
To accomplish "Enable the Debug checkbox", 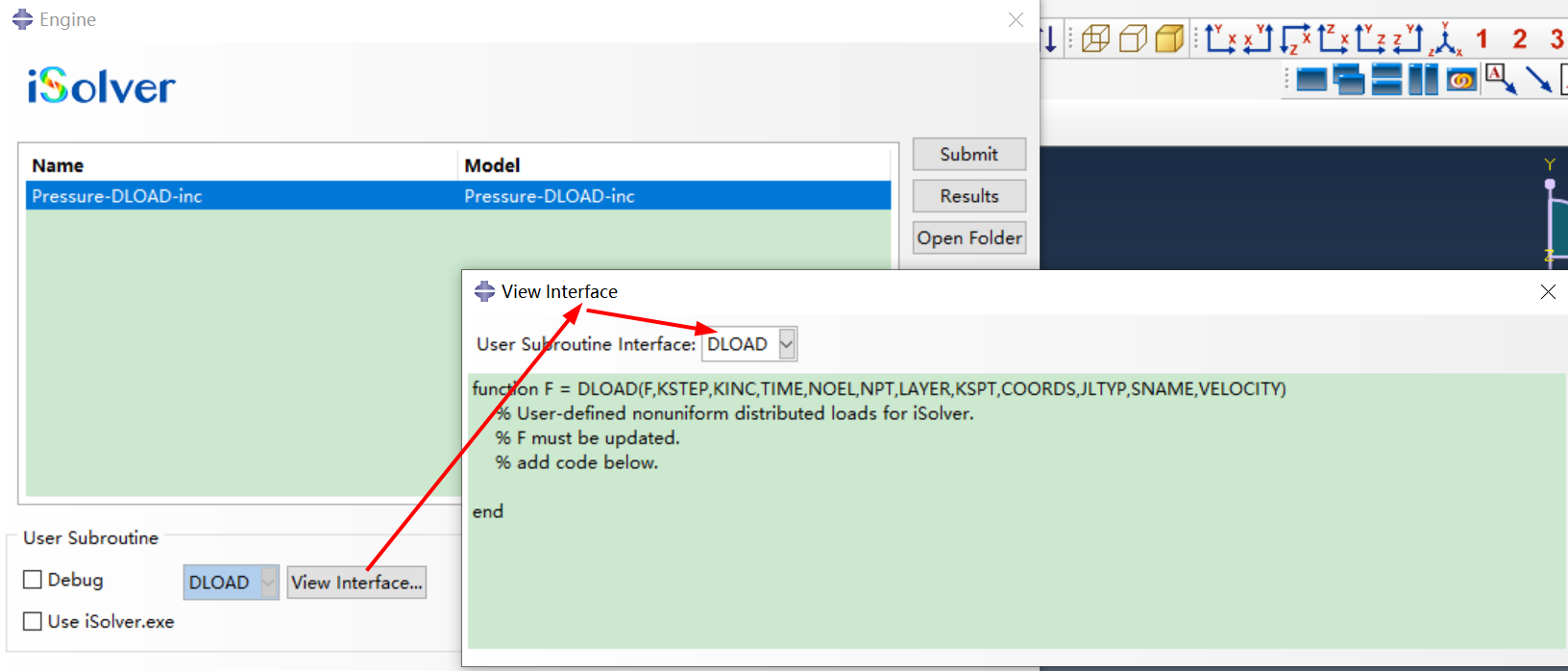I will click(x=33, y=580).
